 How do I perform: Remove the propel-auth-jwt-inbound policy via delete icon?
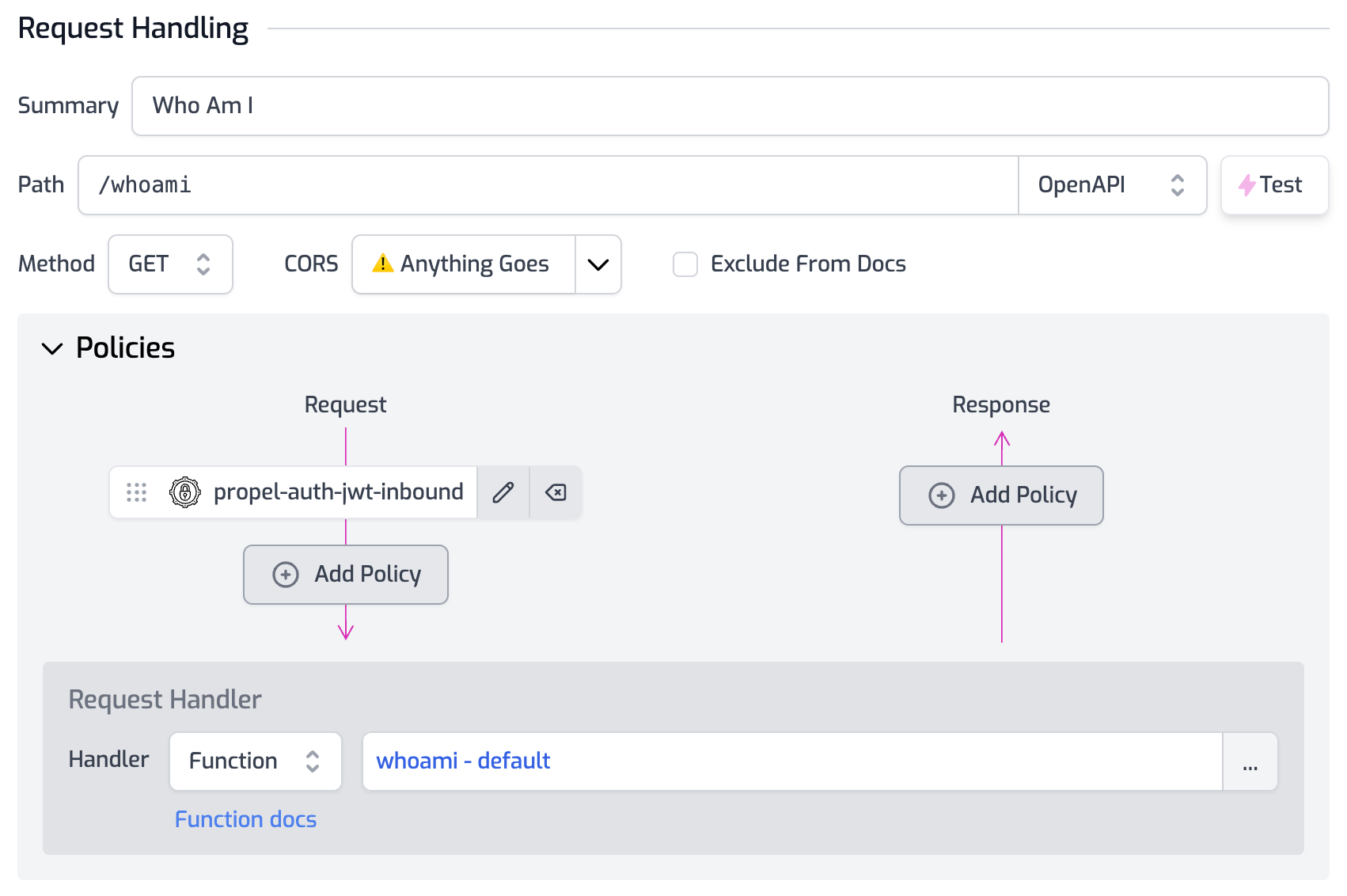(x=556, y=492)
